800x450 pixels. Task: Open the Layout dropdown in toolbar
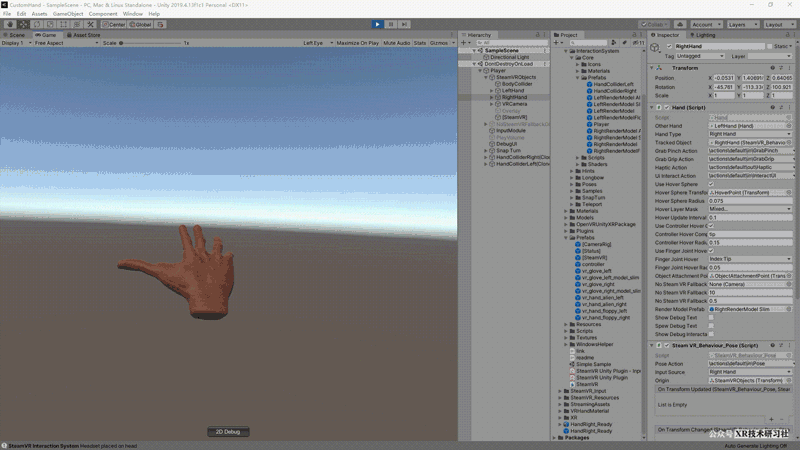click(x=779, y=24)
